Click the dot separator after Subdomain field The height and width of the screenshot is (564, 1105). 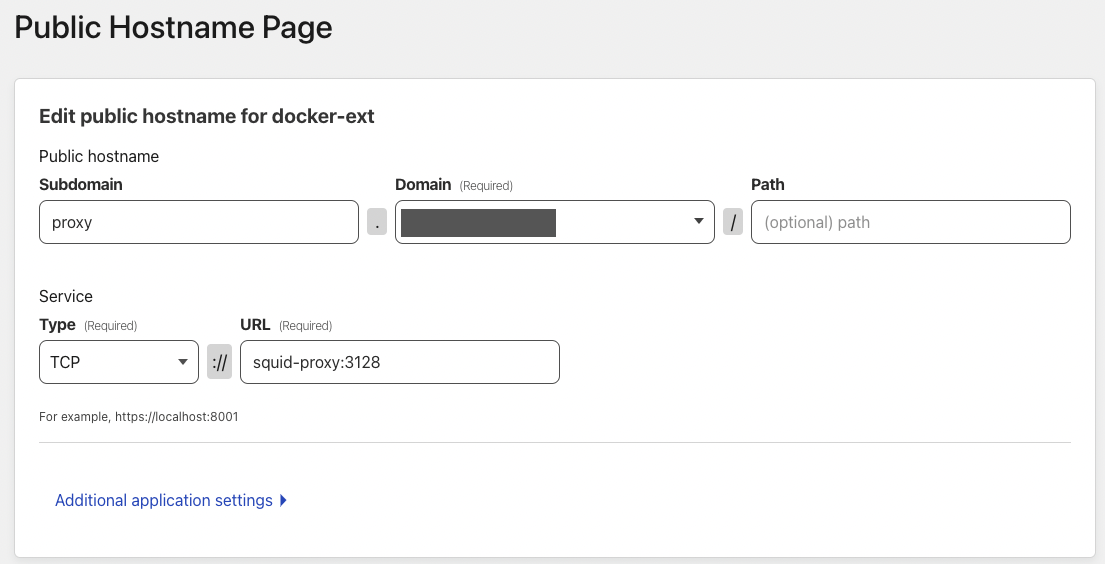tap(376, 223)
